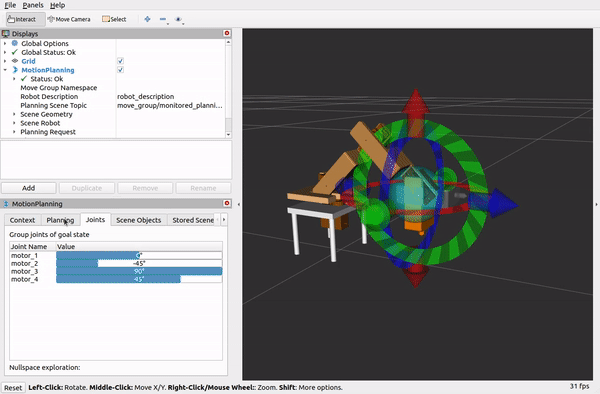Expand the Grid display row
Image resolution: width=600 pixels, height=394 pixels.
(5, 61)
